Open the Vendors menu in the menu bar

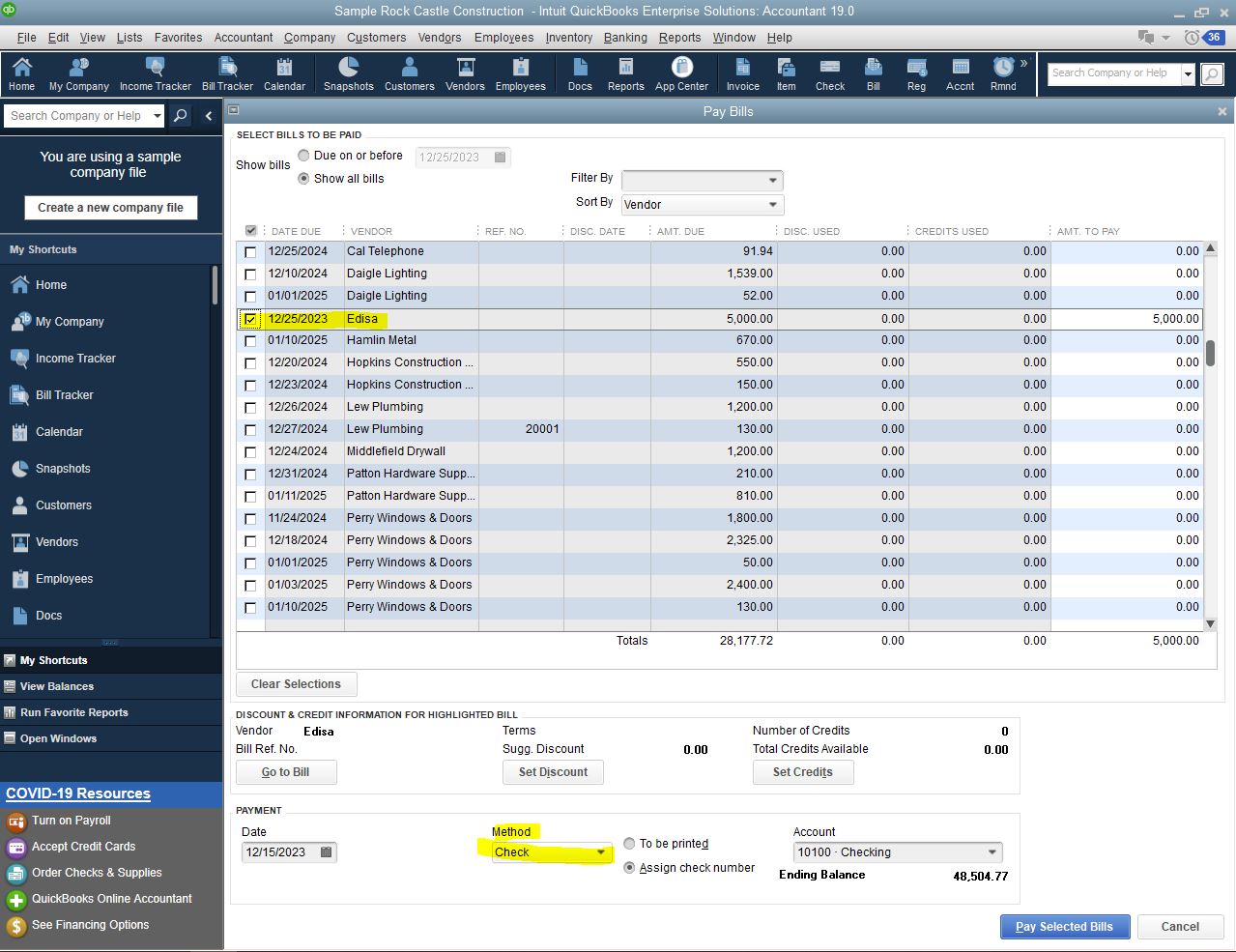coord(440,38)
